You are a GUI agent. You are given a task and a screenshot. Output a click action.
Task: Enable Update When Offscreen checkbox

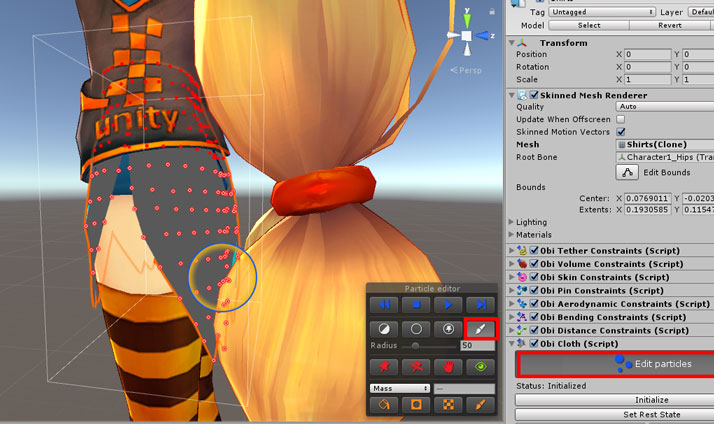coord(620,119)
